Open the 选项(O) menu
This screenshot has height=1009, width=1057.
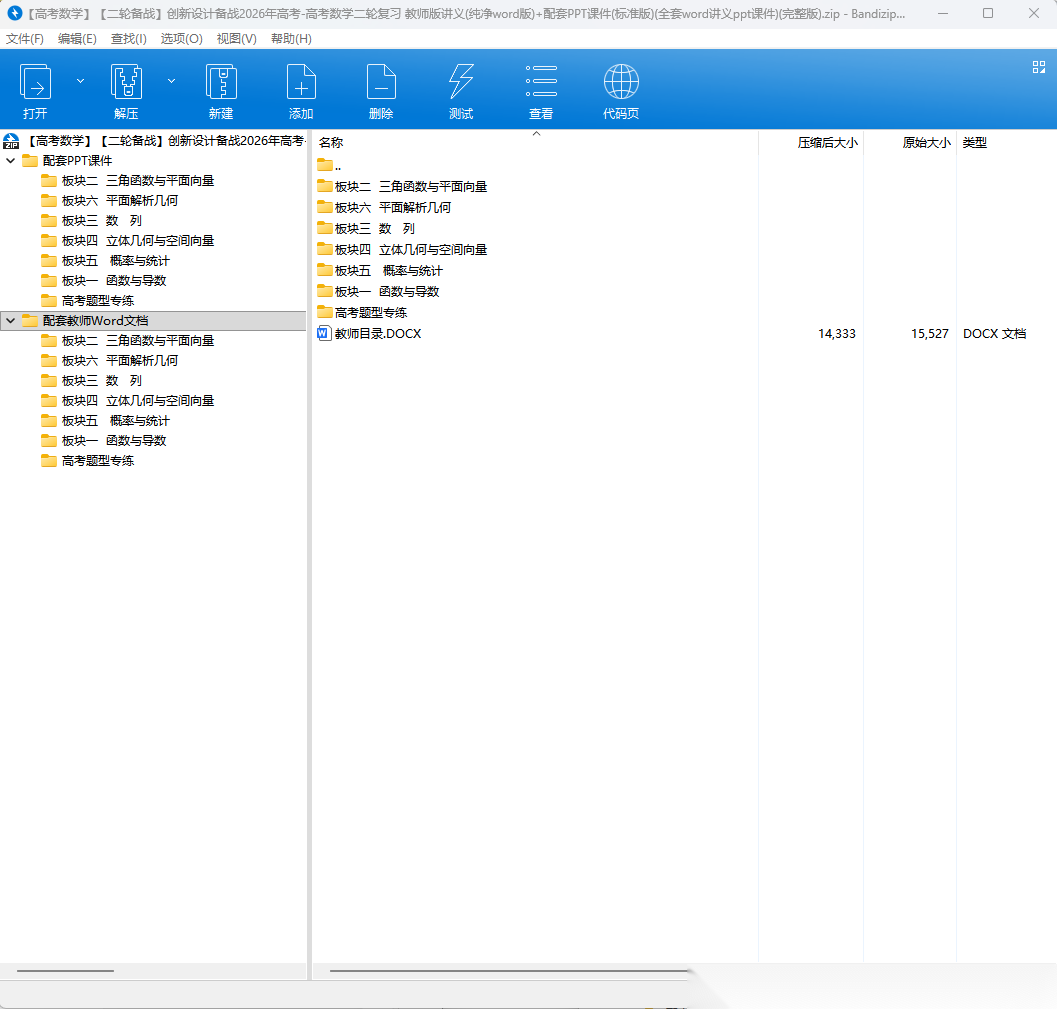click(x=181, y=39)
